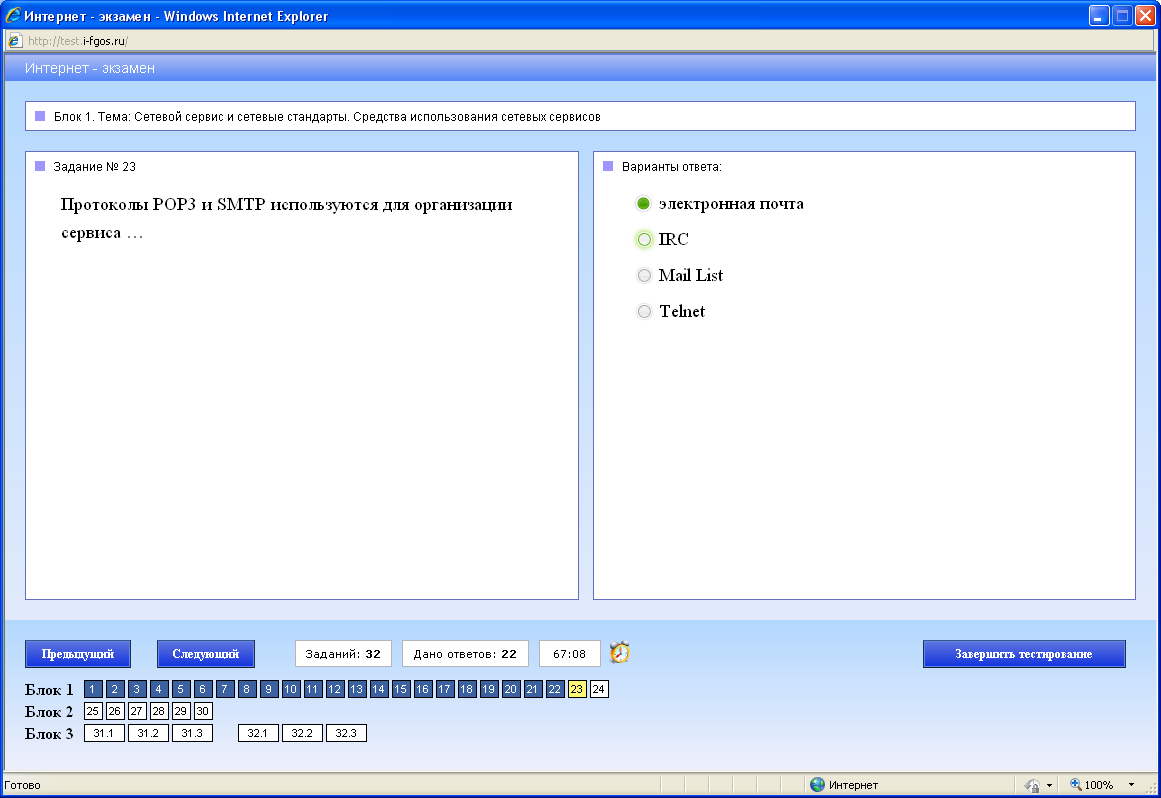Open the zoom level 100% dropdown arrow
Image resolution: width=1161 pixels, height=798 pixels.
[x=1131, y=785]
